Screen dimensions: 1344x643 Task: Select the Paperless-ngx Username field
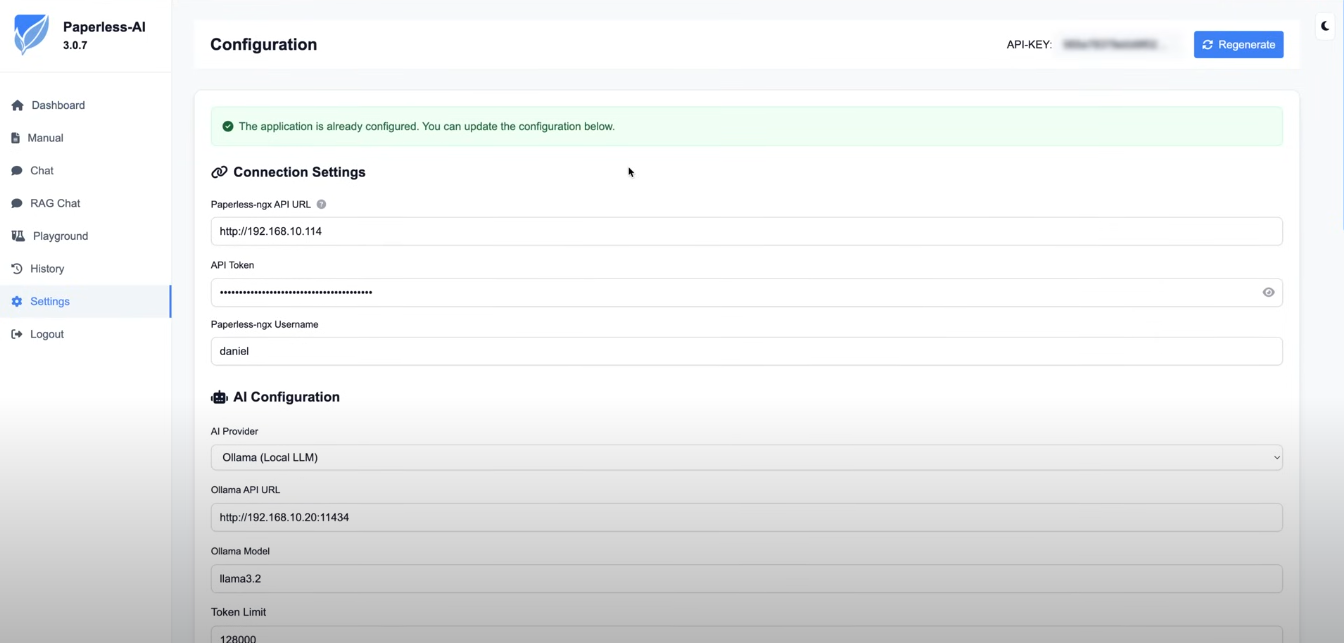pos(746,351)
